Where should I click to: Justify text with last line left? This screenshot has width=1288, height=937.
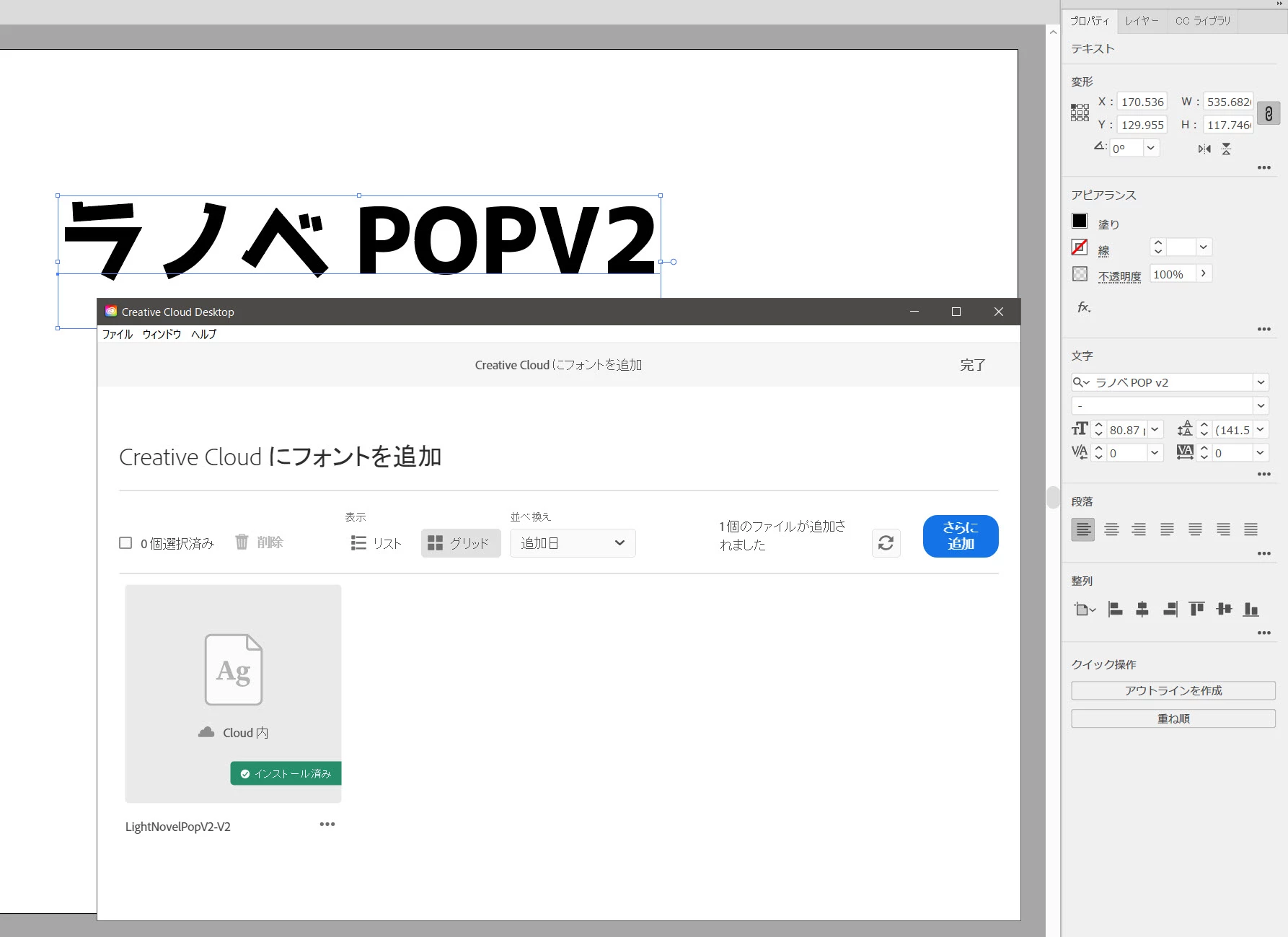(x=1167, y=529)
